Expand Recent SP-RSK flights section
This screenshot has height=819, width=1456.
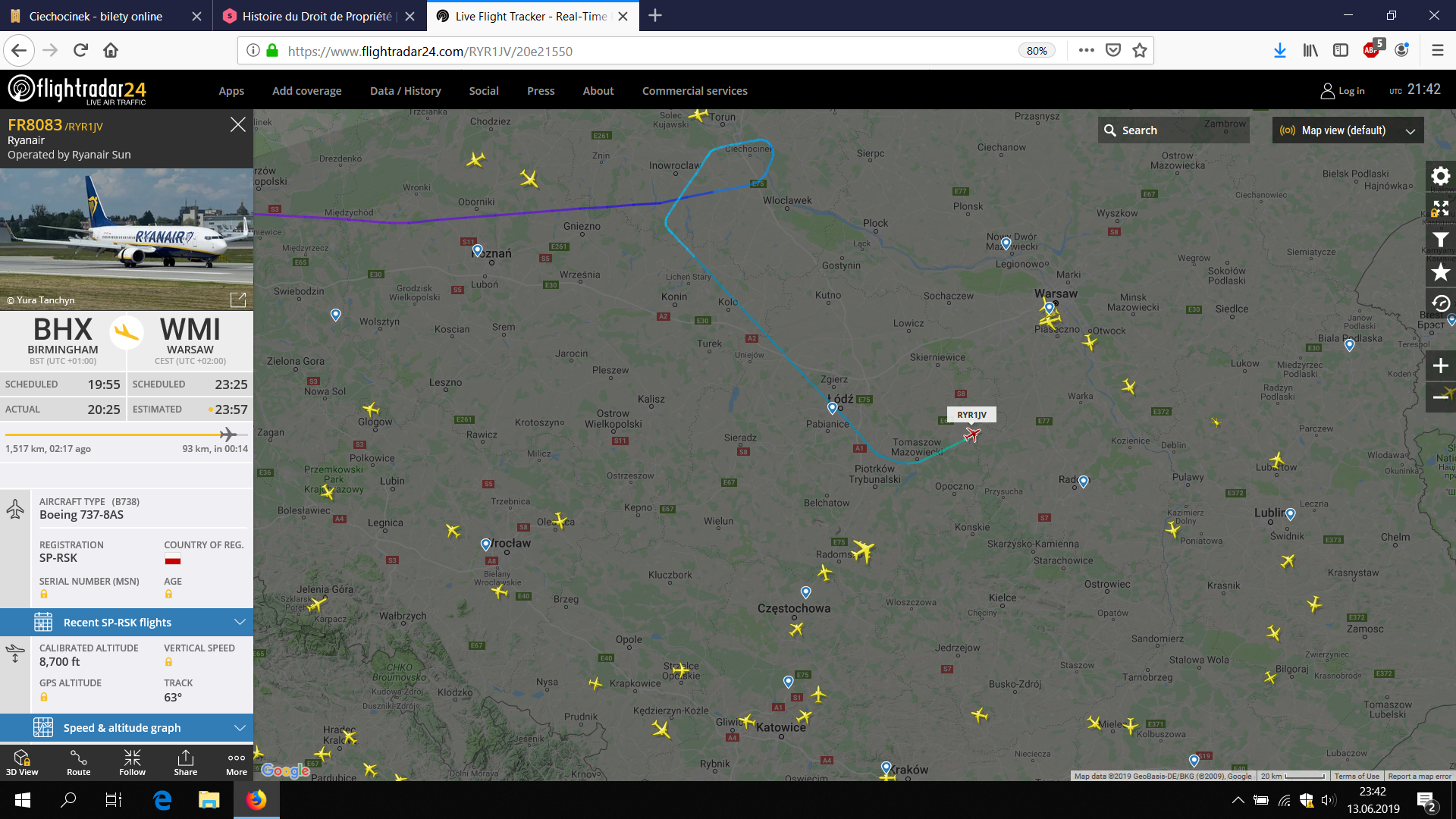tap(127, 623)
